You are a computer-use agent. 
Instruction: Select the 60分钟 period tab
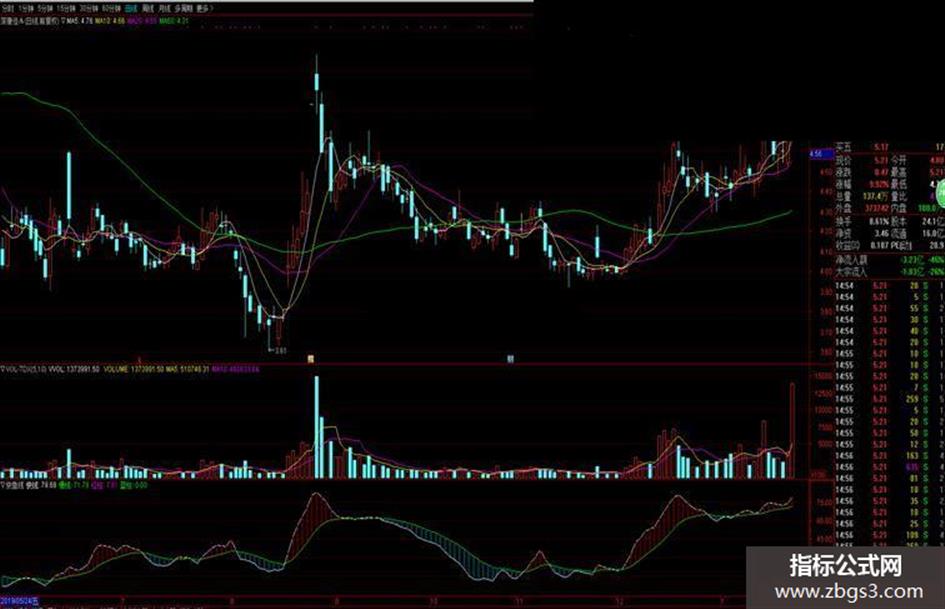[111, 8]
